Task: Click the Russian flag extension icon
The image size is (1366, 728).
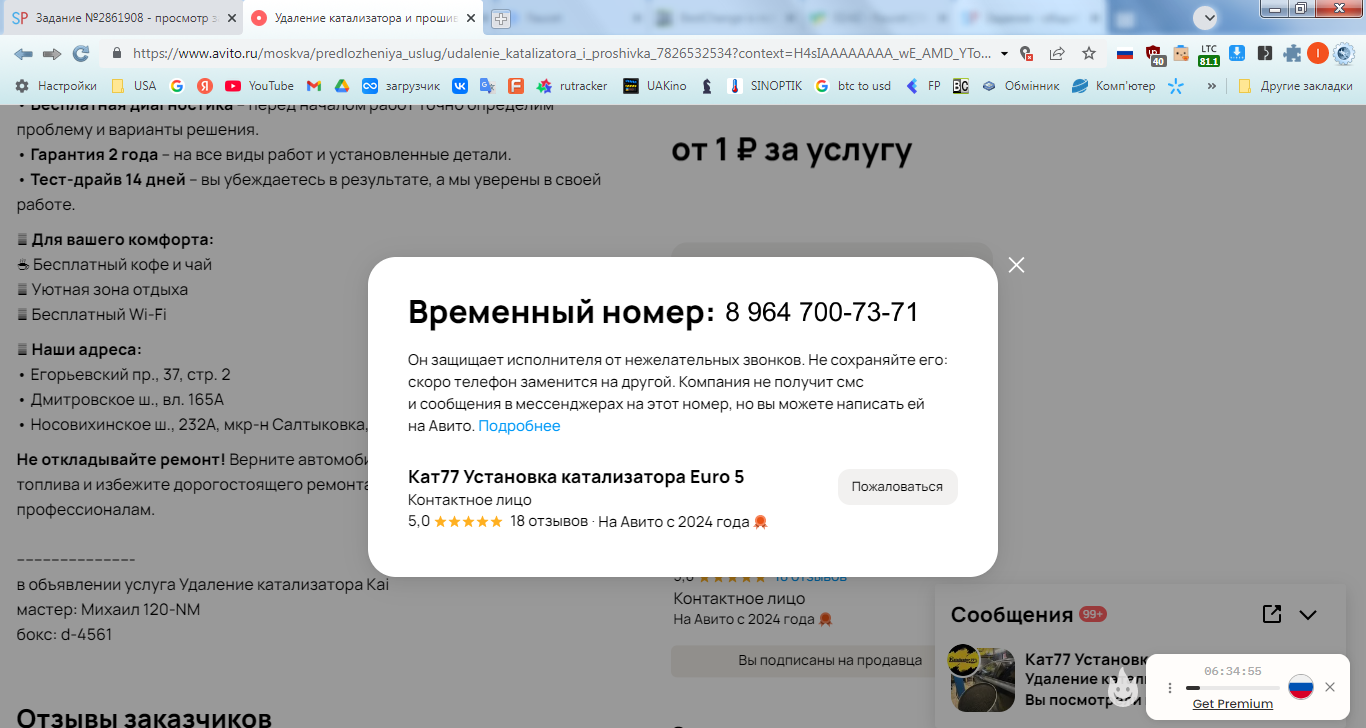Action: pyautogui.click(x=1125, y=54)
